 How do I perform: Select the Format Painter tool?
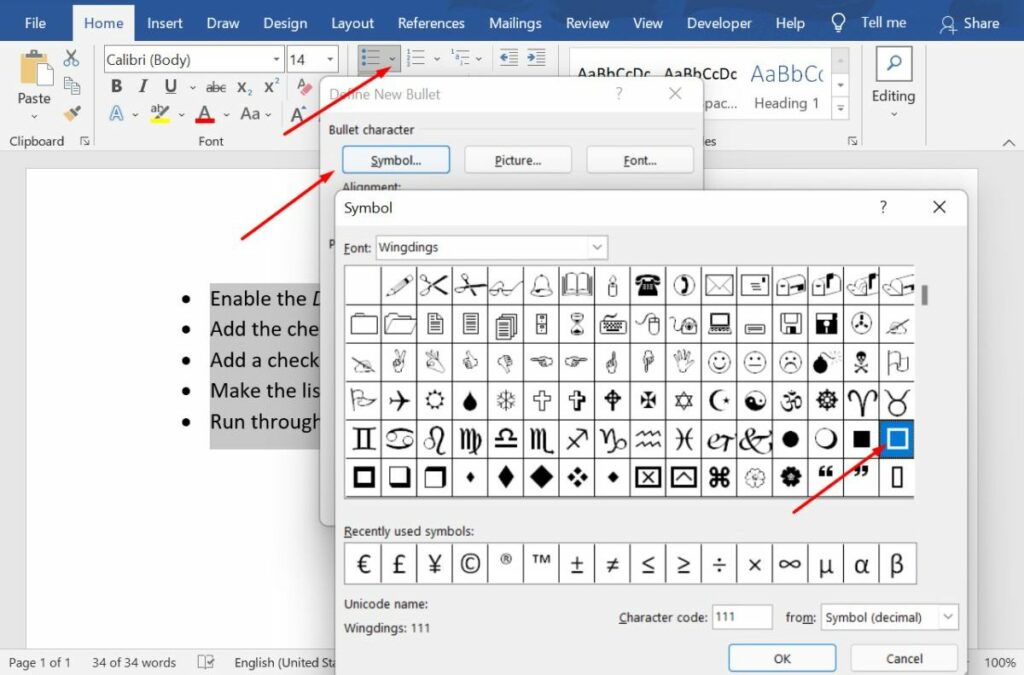point(70,113)
